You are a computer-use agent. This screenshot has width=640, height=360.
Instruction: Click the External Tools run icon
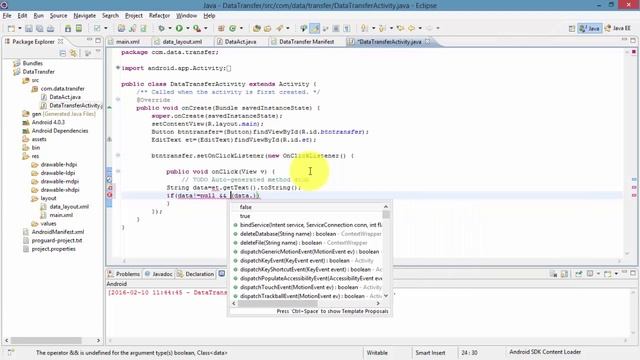[x=197, y=28]
